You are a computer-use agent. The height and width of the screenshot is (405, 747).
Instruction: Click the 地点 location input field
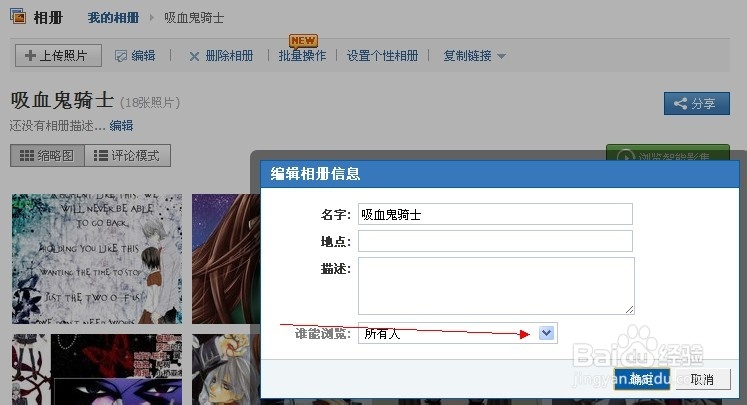[495, 241]
